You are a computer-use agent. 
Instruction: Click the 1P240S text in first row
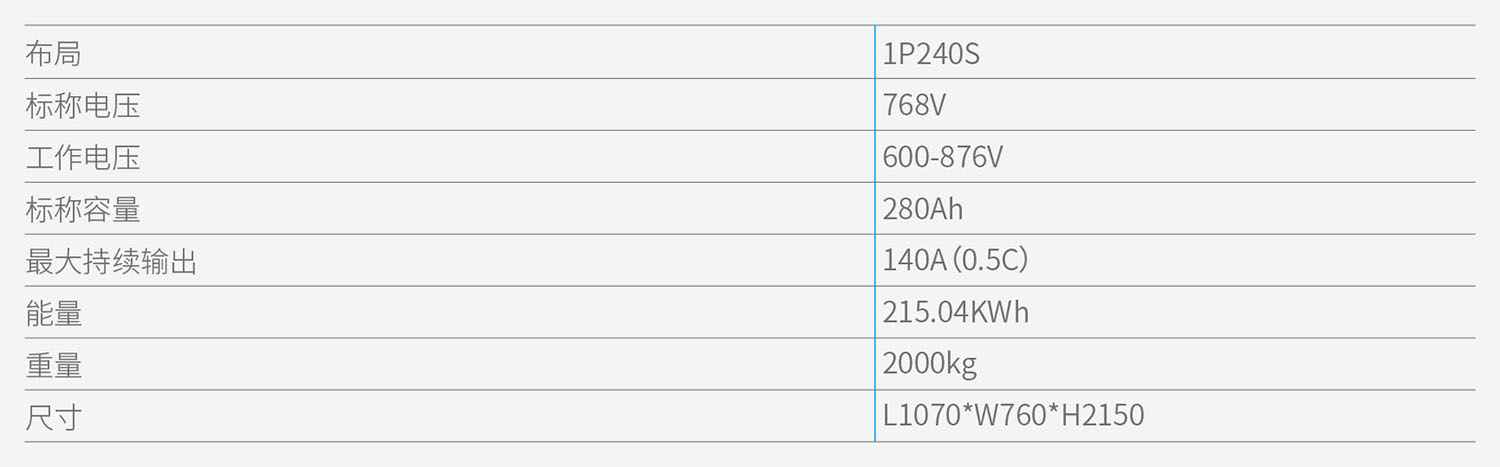point(930,53)
